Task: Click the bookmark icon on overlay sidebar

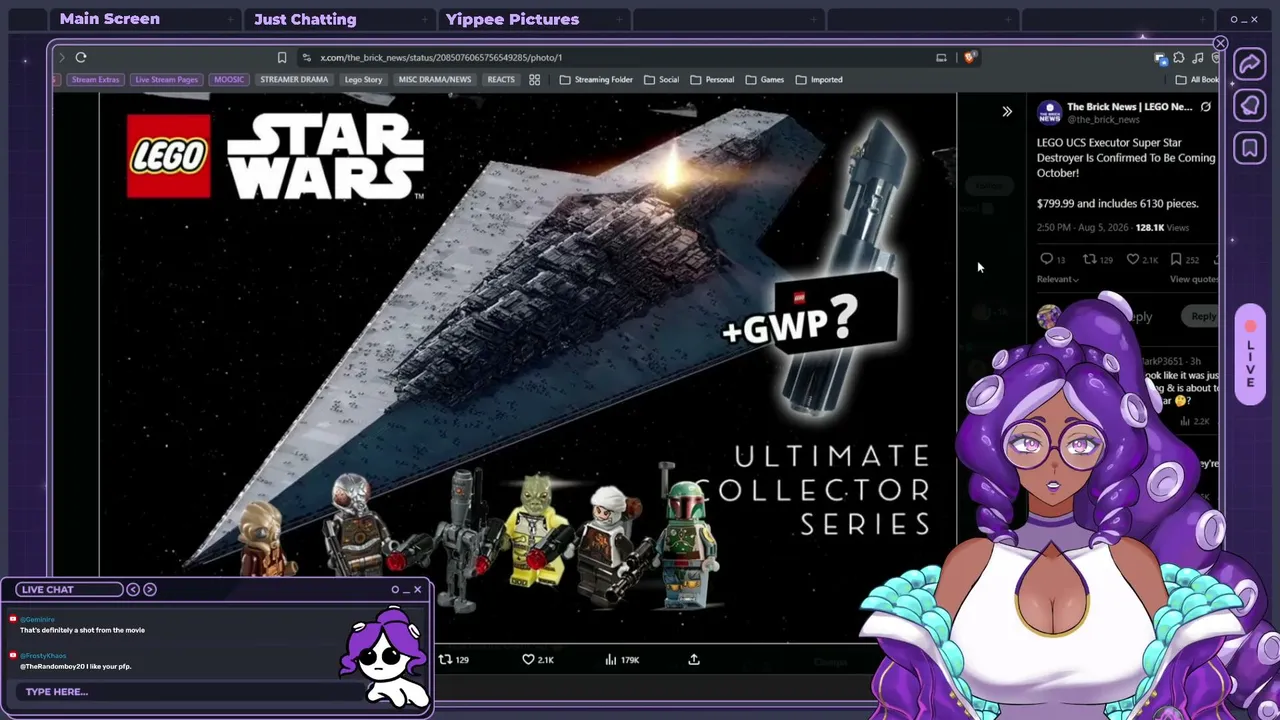Action: click(x=1250, y=149)
